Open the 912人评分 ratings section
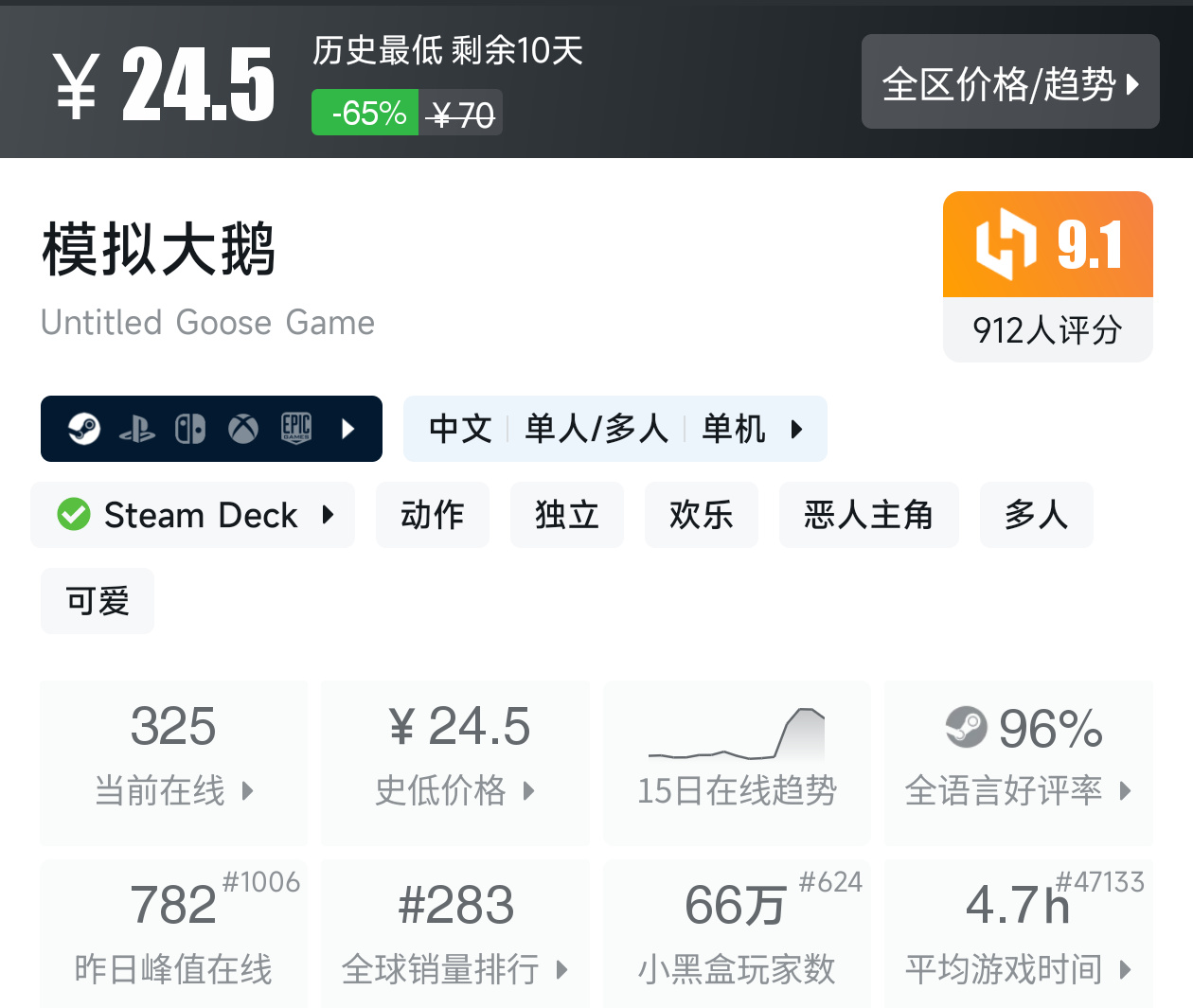 pyautogui.click(x=1047, y=330)
